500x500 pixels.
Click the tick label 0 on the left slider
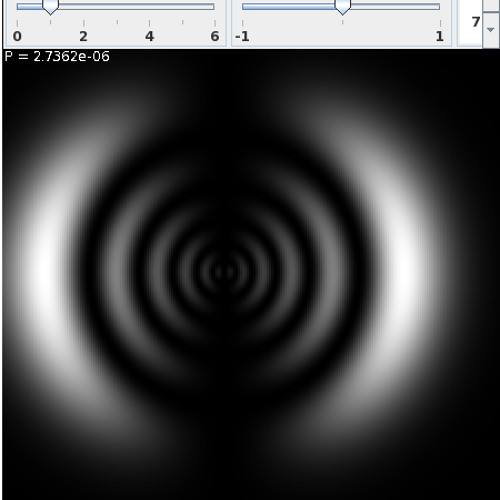click(17, 36)
